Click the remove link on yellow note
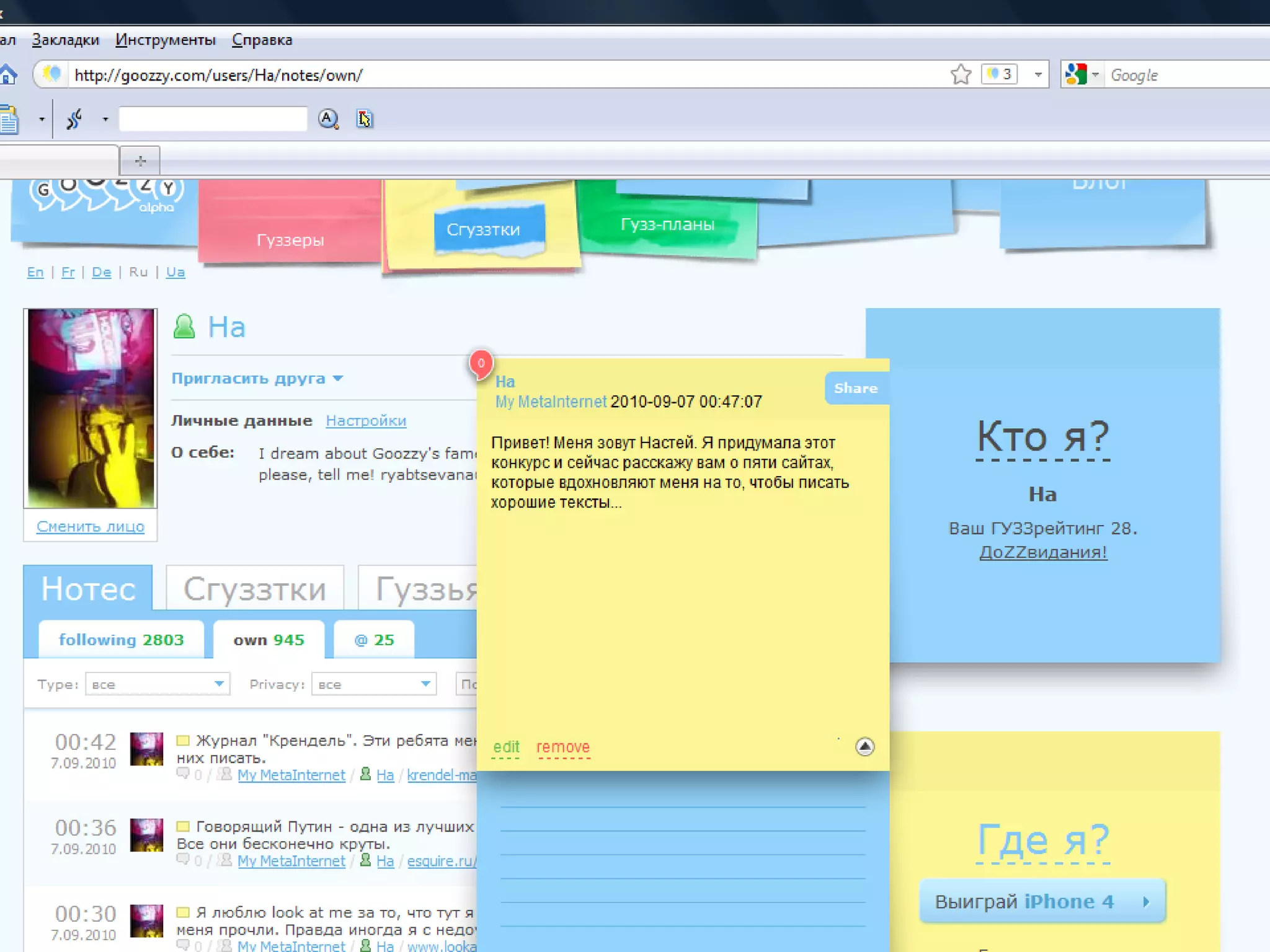Viewport: 1270px width, 952px height. (x=562, y=747)
